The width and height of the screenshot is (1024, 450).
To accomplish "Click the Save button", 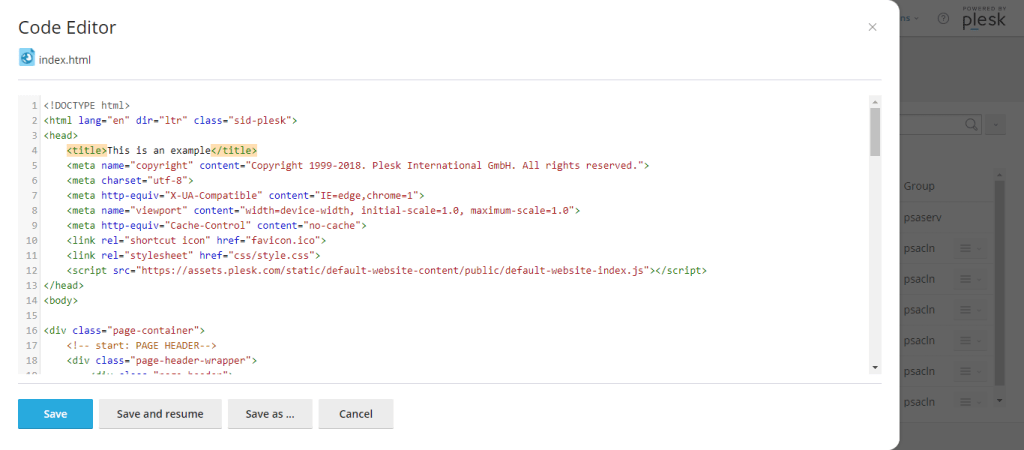I will 55,414.
